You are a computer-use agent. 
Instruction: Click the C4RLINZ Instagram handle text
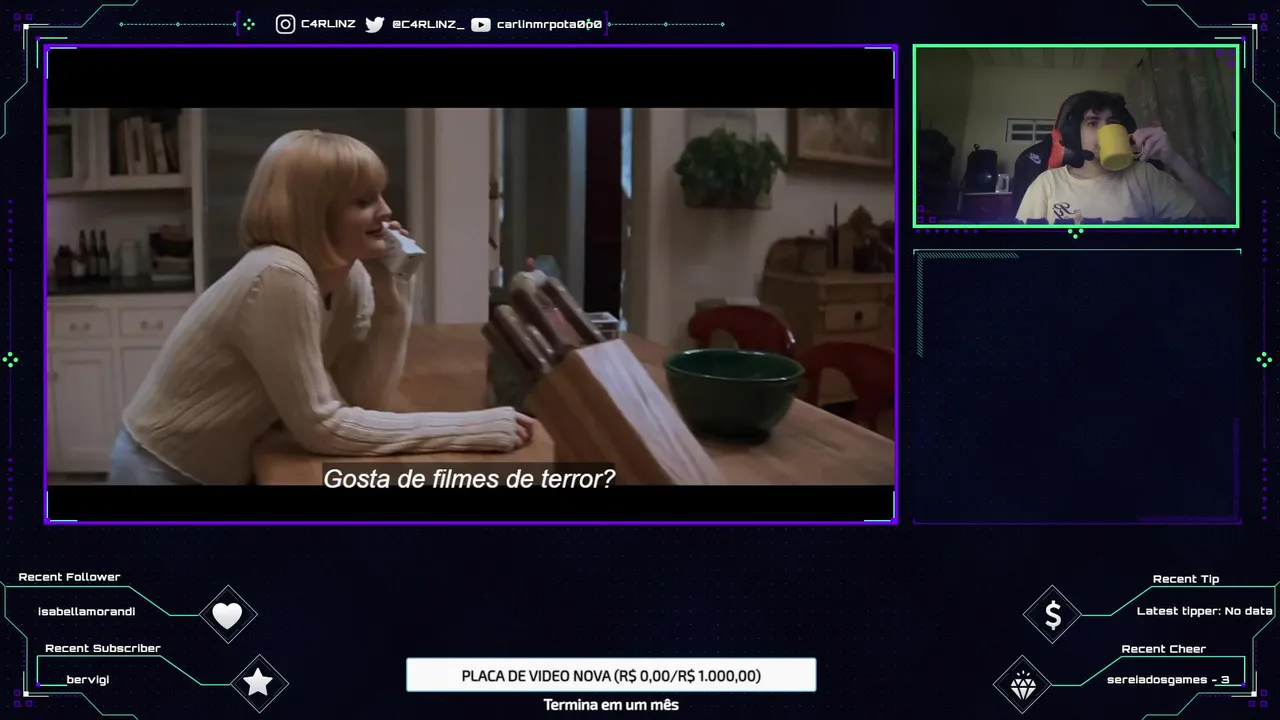coord(328,24)
